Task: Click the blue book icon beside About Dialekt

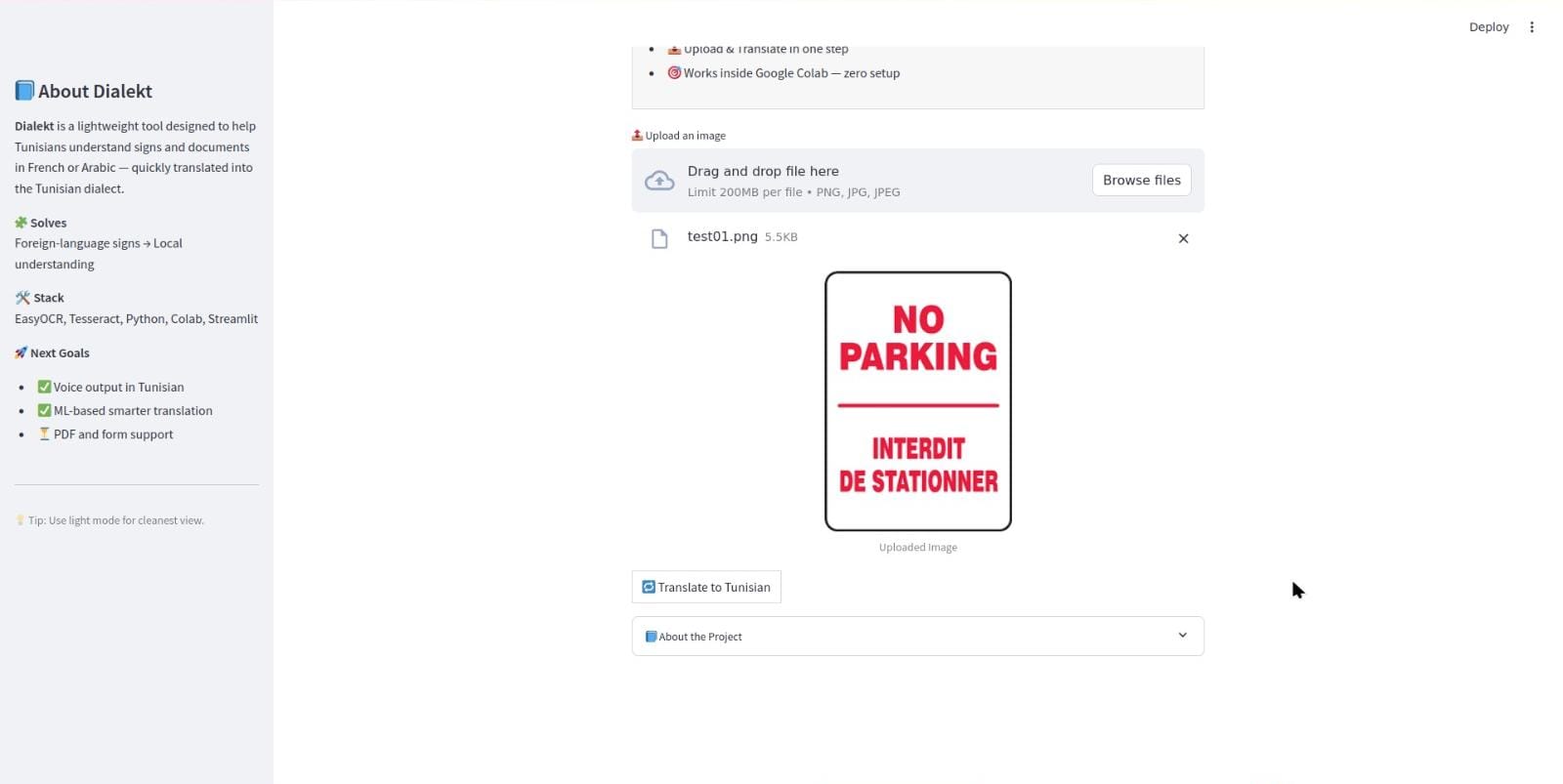Action: tap(24, 91)
